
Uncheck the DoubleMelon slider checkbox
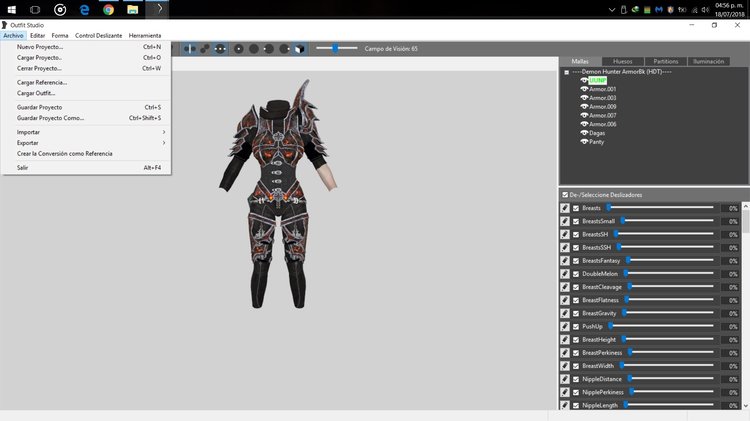click(576, 274)
